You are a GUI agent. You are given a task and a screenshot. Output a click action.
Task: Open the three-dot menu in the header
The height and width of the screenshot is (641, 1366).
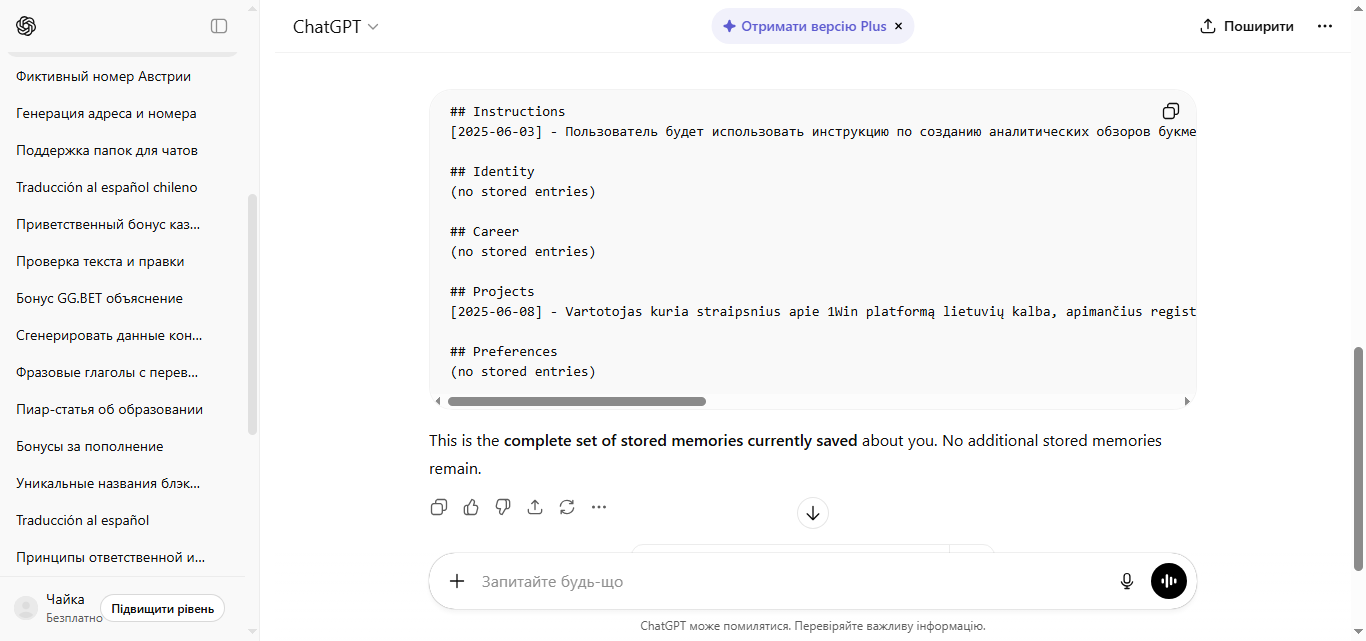tap(1325, 27)
